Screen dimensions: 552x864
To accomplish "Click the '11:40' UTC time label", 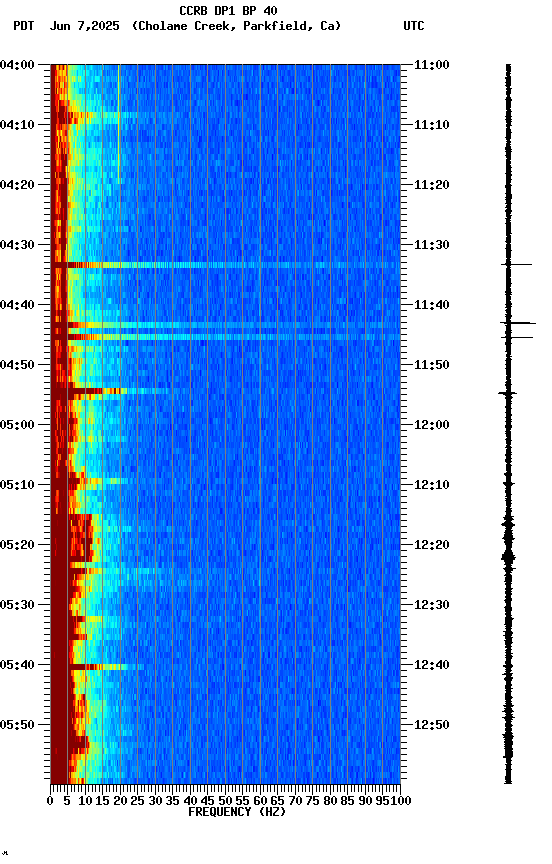I will click(432, 305).
